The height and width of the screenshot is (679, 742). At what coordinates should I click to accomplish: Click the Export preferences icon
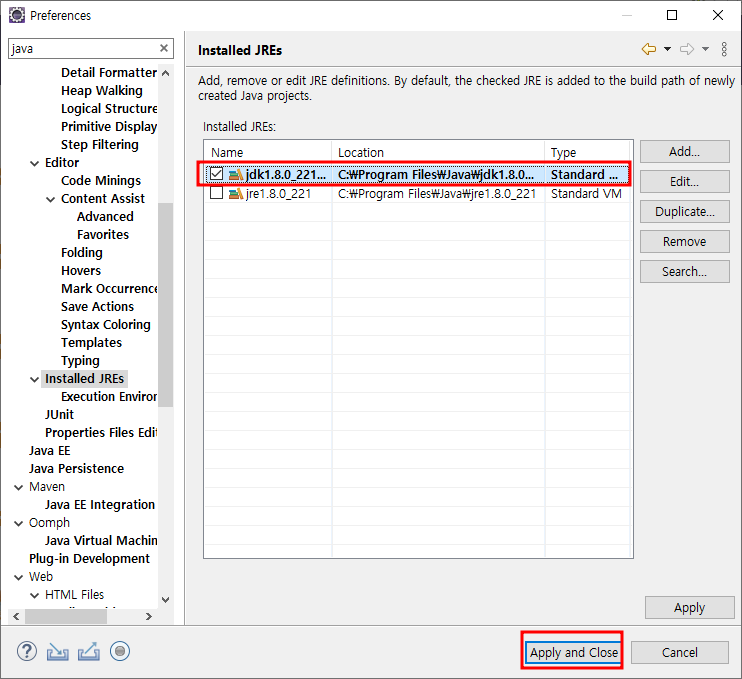pos(89,652)
